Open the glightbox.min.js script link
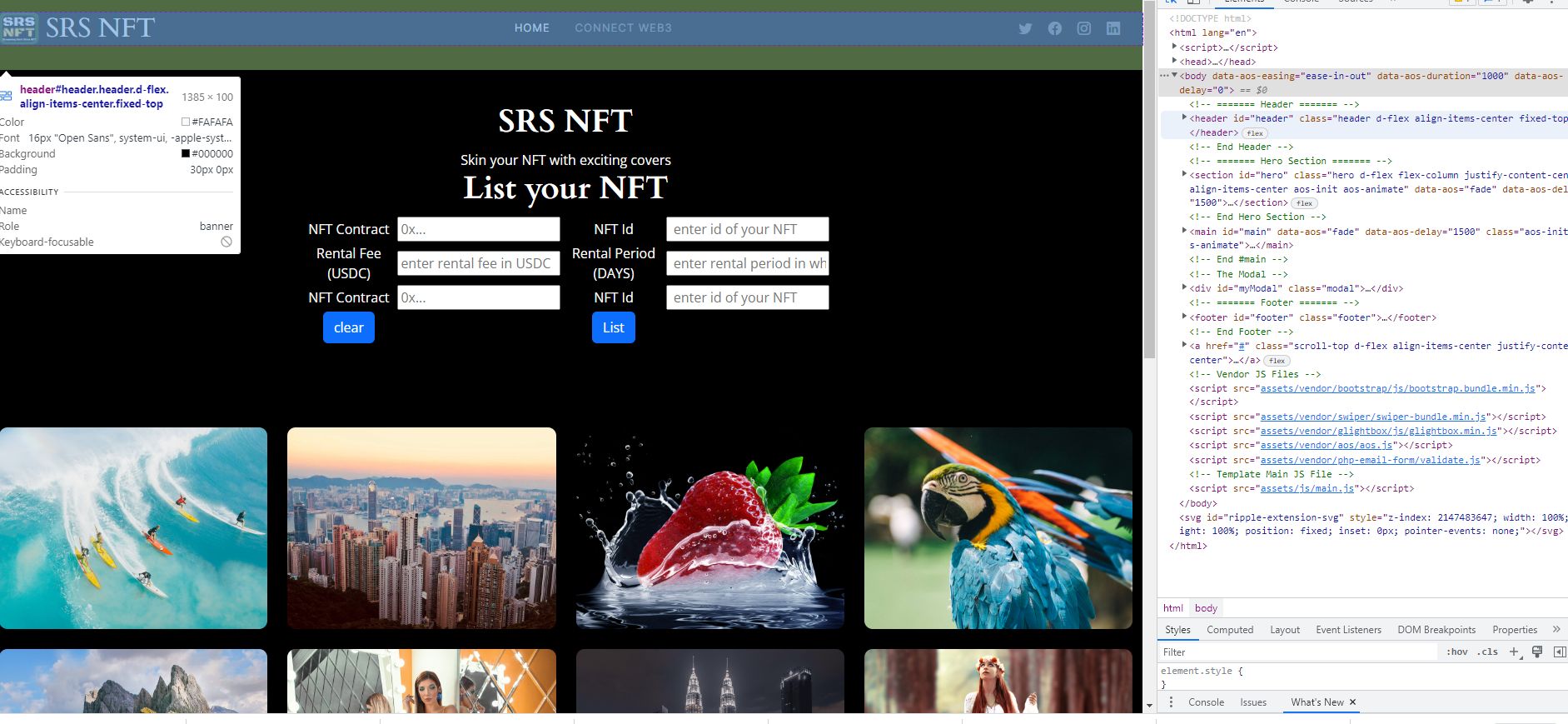This screenshot has height=724, width=1568. click(x=1379, y=431)
